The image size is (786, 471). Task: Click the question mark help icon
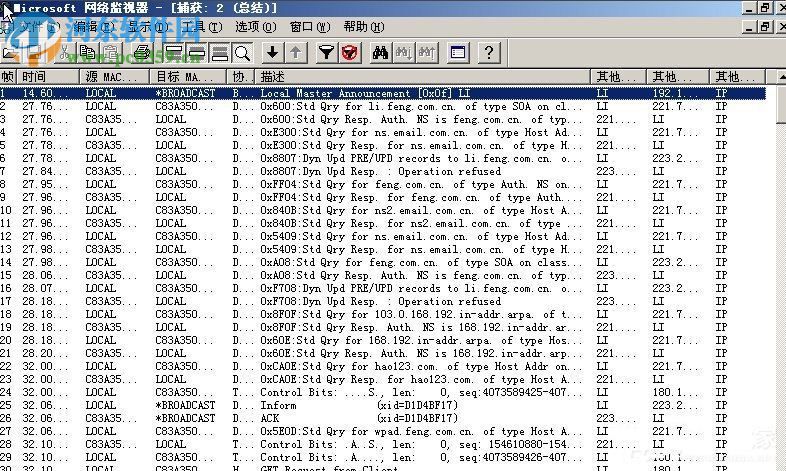click(488, 52)
